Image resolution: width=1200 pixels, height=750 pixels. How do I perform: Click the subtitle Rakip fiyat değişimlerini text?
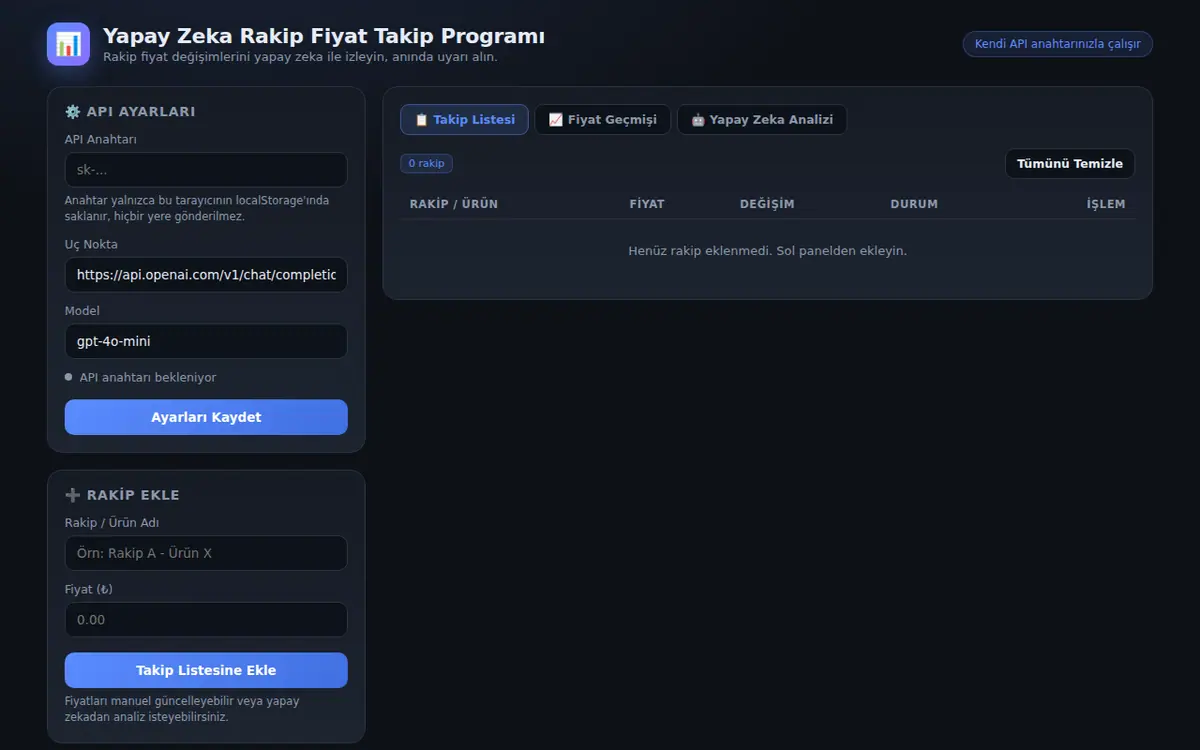coord(300,57)
